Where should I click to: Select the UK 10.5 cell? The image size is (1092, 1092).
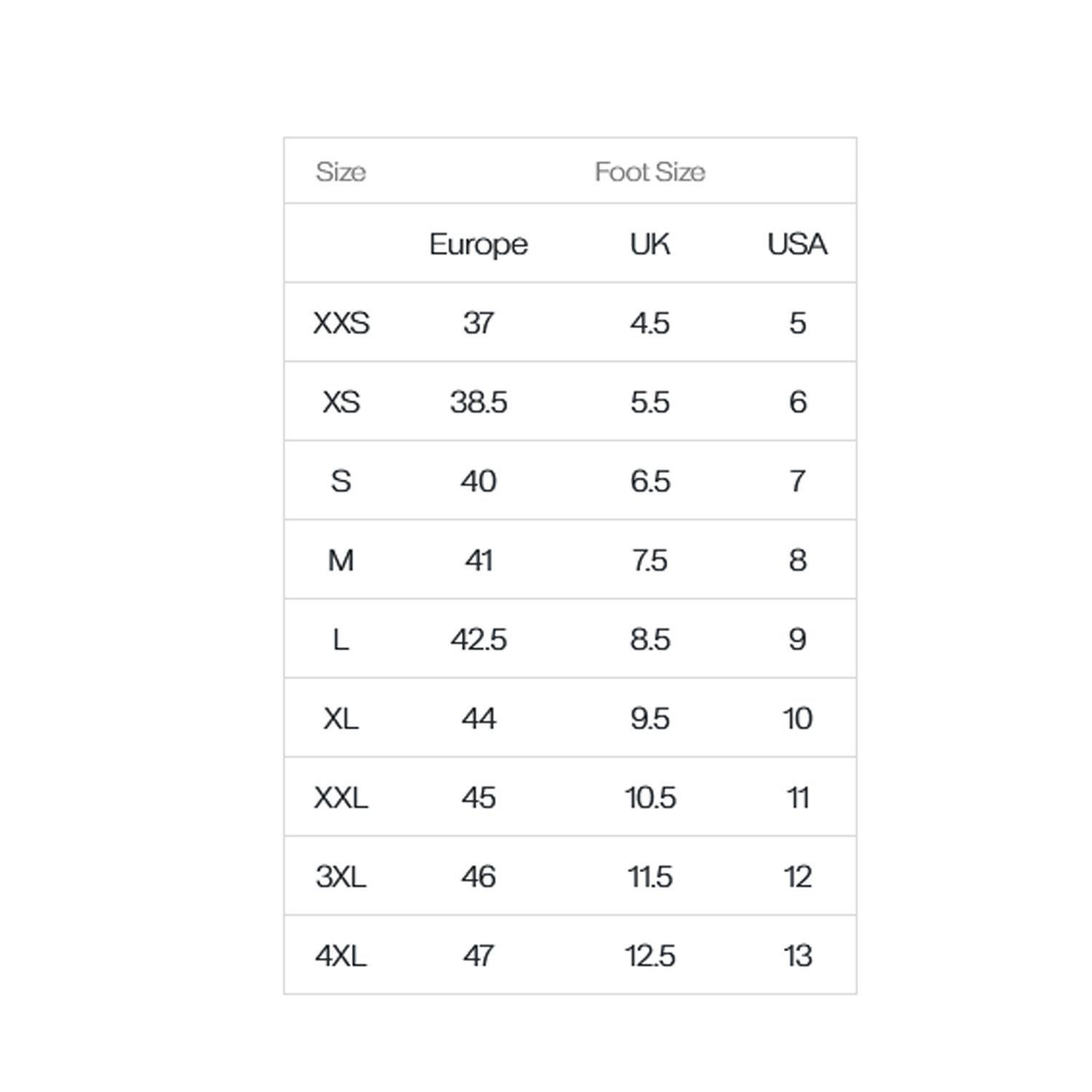[650, 798]
